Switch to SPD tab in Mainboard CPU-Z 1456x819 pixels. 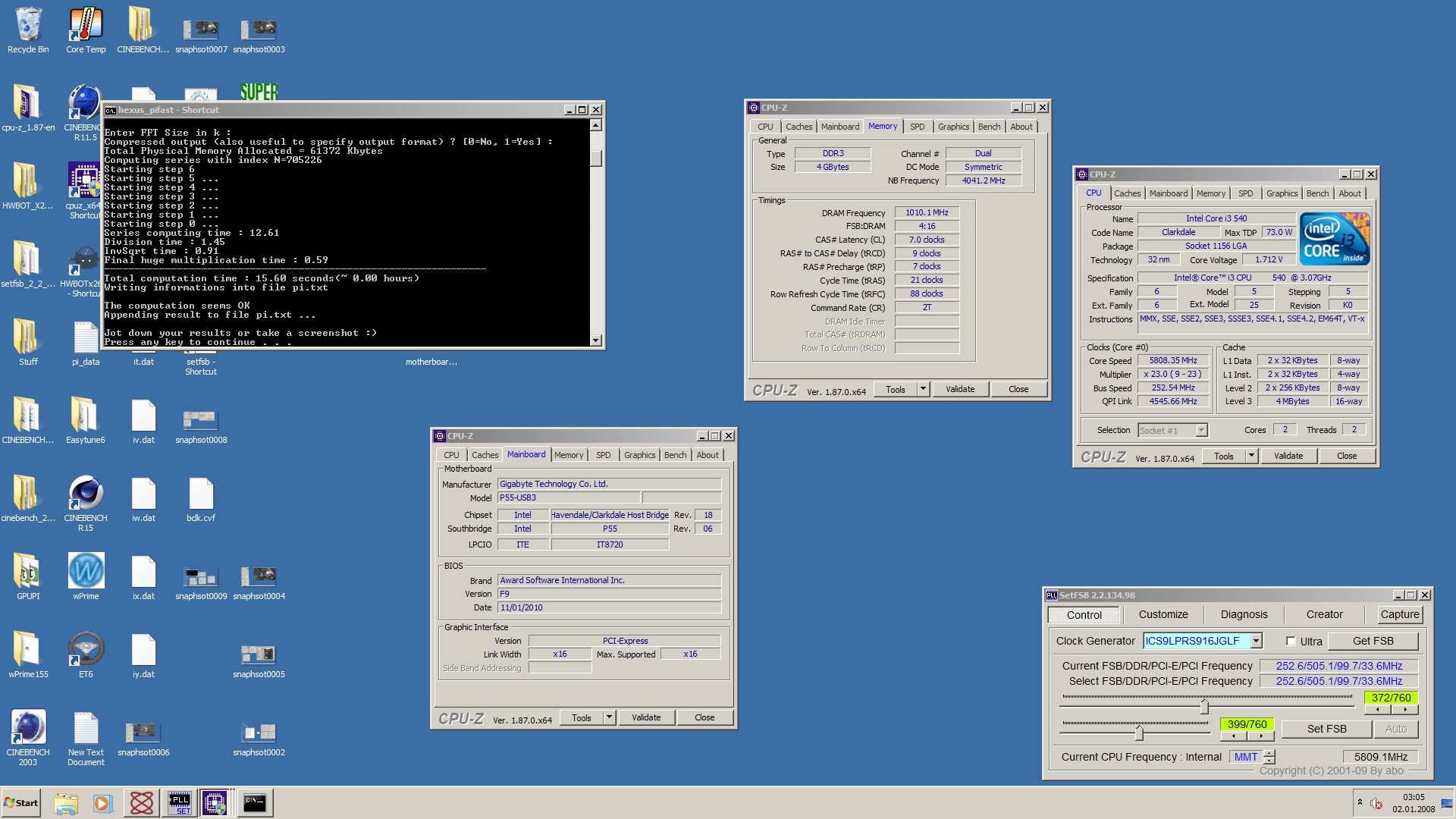603,455
